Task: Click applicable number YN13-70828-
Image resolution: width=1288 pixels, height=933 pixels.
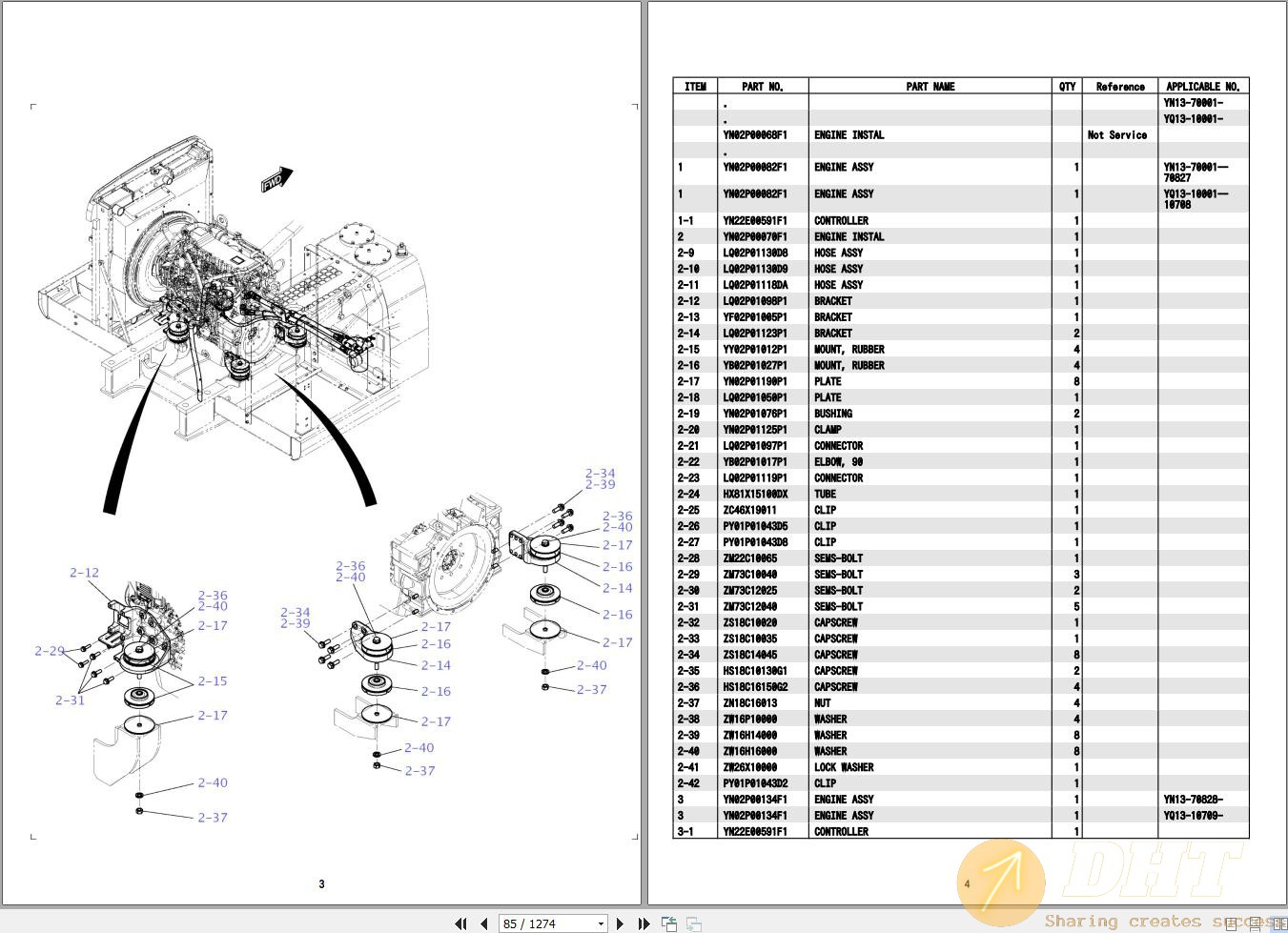Action: pos(1193,800)
